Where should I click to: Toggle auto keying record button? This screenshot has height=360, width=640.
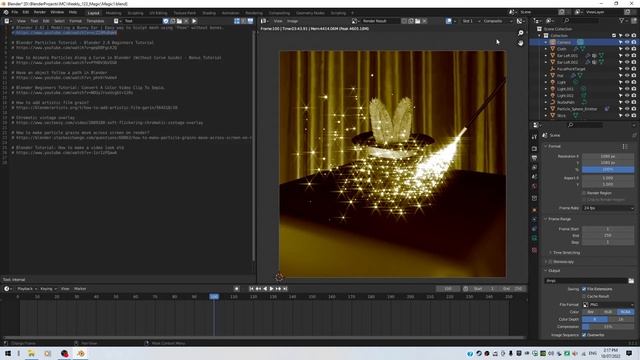(x=236, y=289)
